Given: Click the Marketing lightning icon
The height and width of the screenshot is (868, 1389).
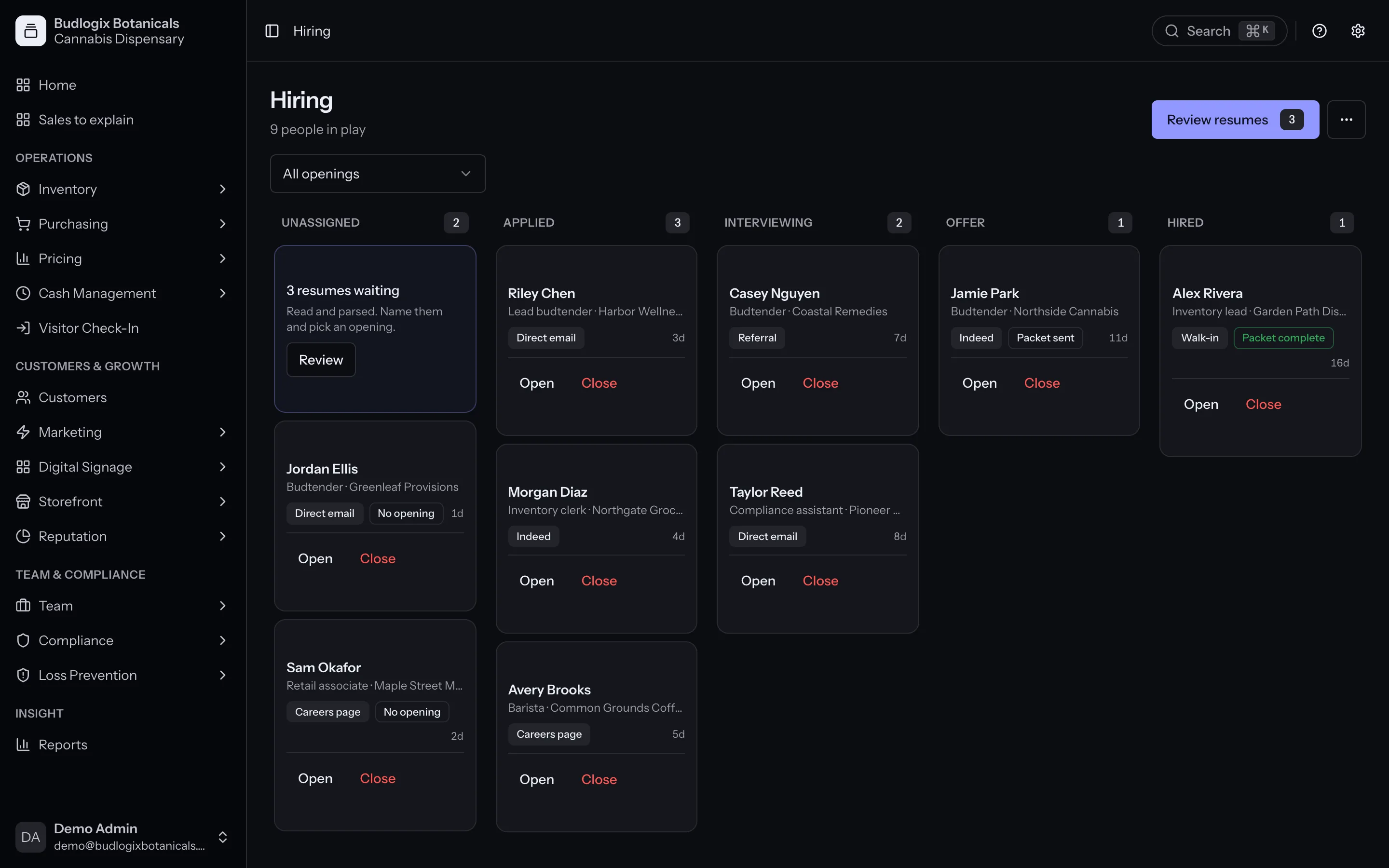Looking at the screenshot, I should point(23,432).
